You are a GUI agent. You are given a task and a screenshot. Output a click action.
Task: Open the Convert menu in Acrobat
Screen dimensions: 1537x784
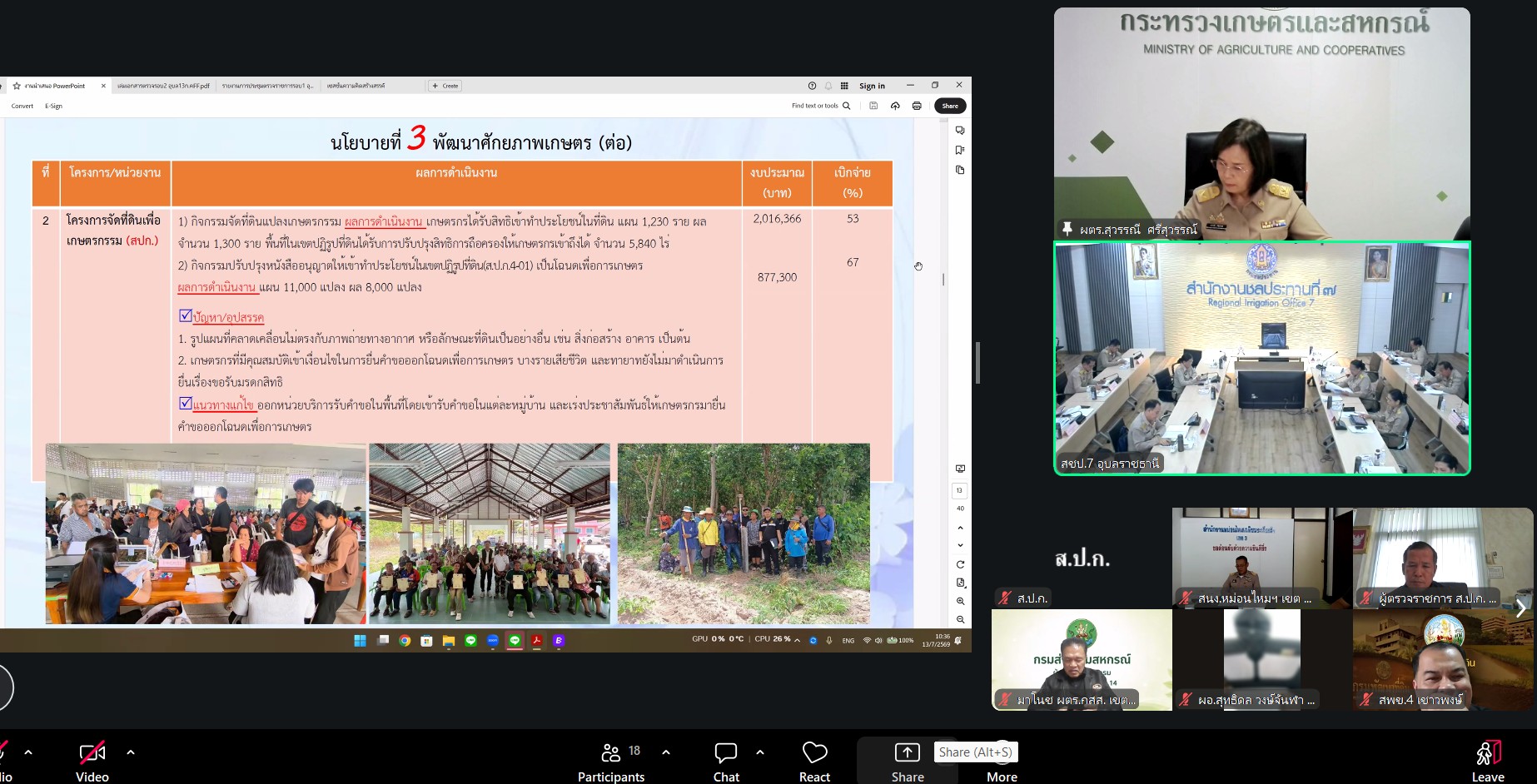tap(22, 106)
